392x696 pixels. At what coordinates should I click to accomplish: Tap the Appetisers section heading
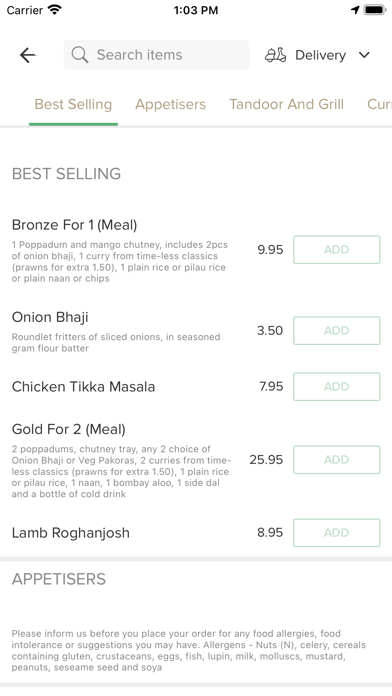59,579
